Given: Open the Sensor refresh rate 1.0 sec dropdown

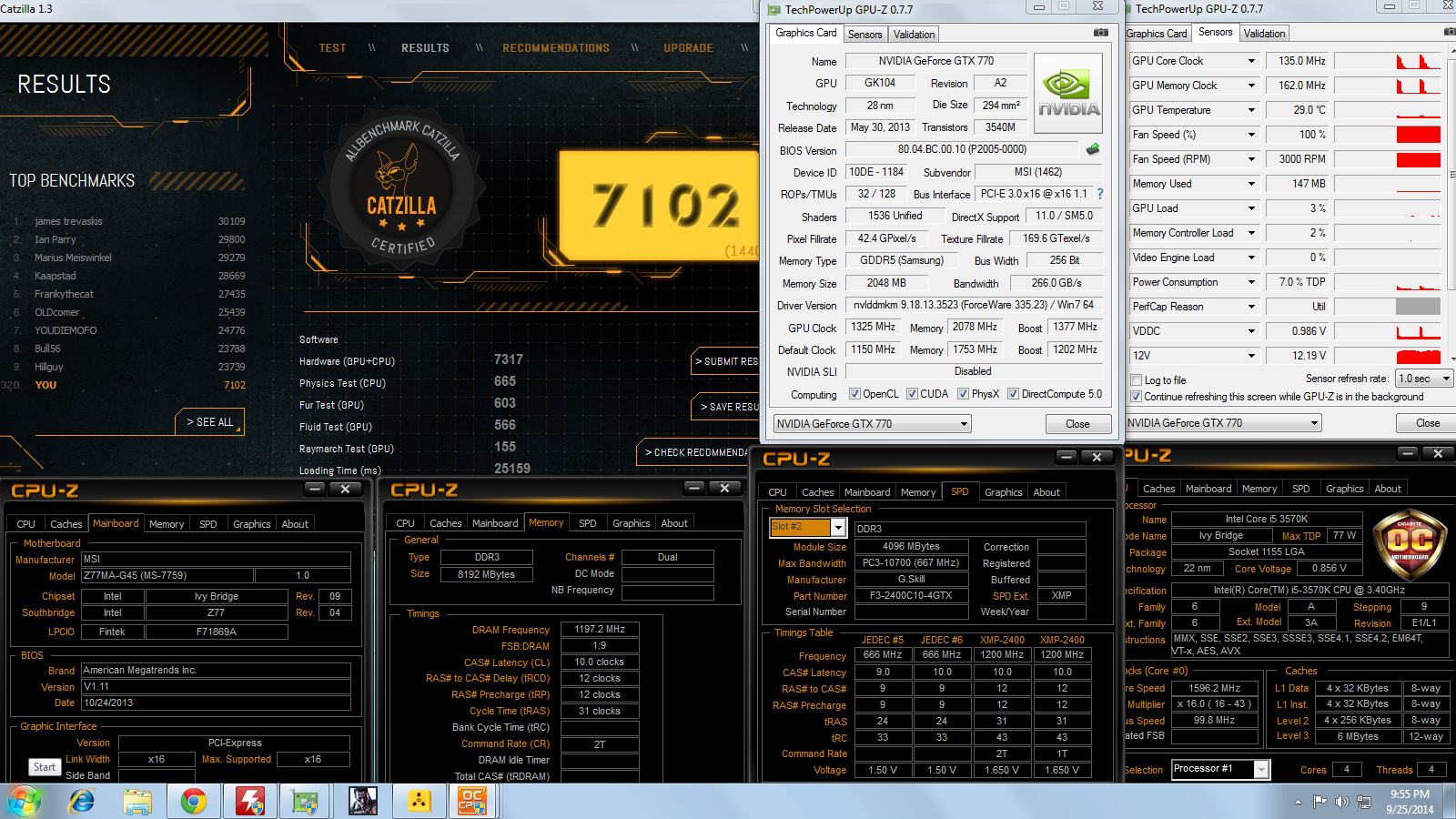Looking at the screenshot, I should tap(1424, 379).
